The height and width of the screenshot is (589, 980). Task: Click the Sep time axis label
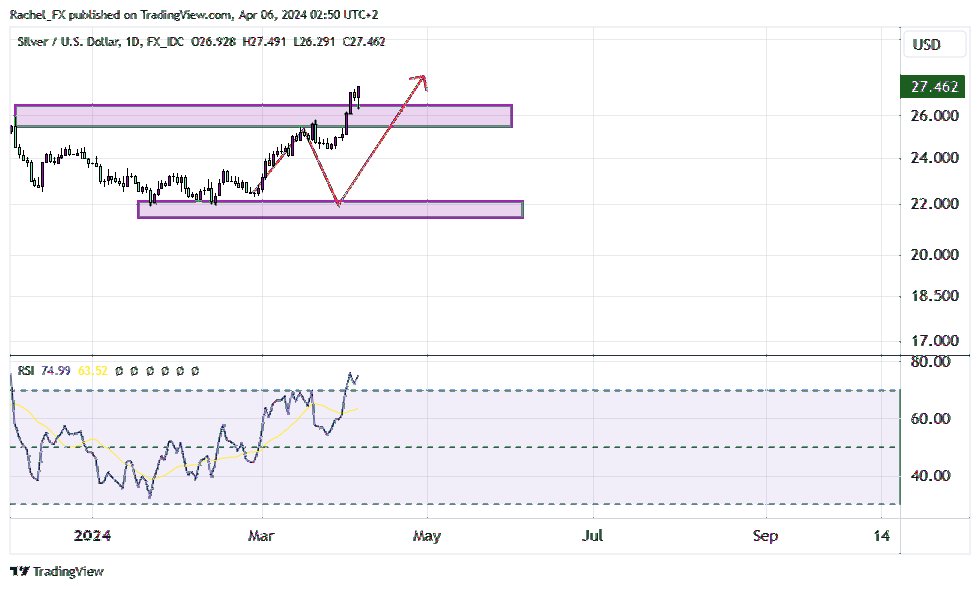766,536
